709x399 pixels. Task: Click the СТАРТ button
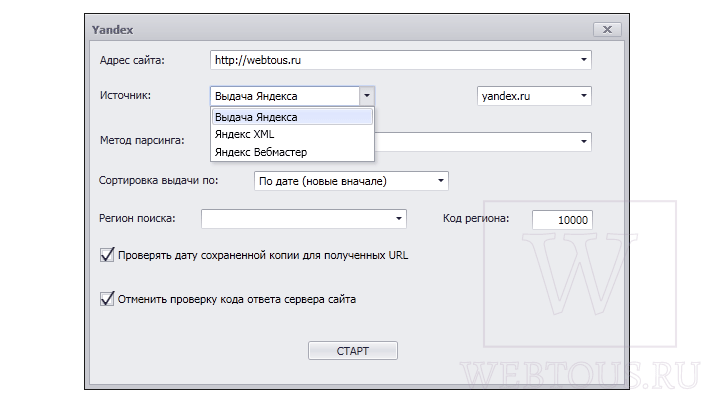[x=353, y=351]
